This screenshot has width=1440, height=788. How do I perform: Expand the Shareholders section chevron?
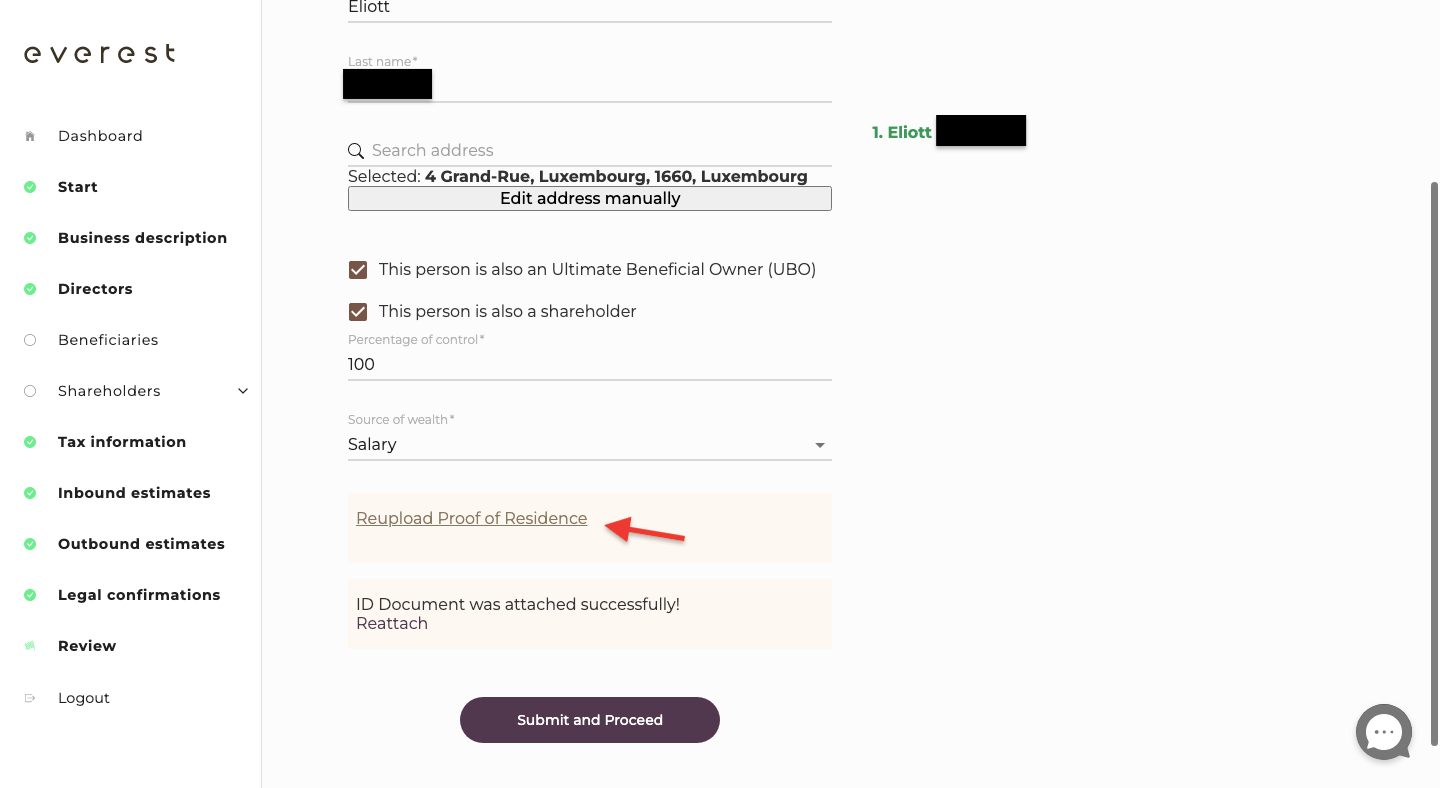click(x=243, y=391)
